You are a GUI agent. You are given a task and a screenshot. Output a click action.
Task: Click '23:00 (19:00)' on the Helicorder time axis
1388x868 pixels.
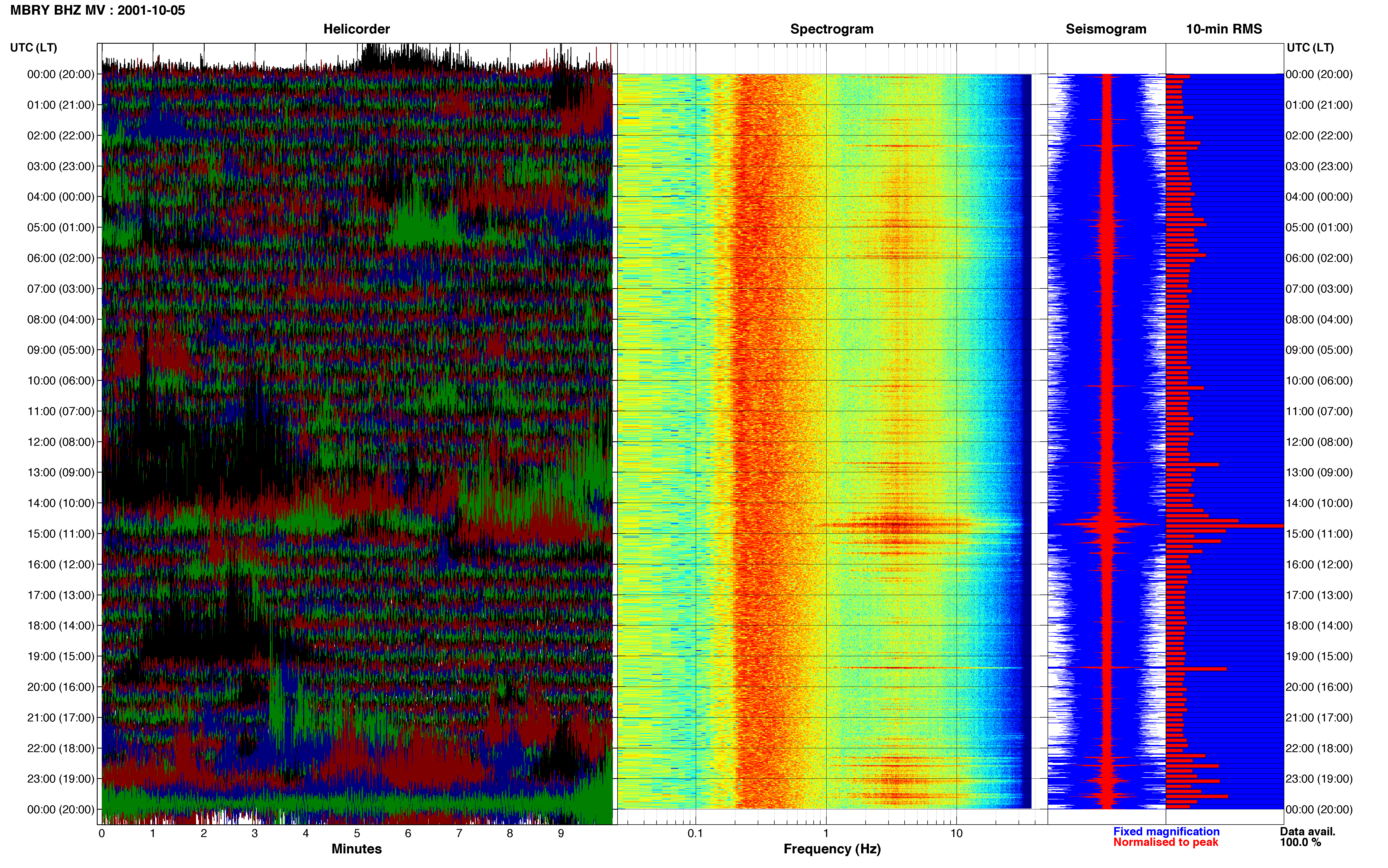pos(61,779)
